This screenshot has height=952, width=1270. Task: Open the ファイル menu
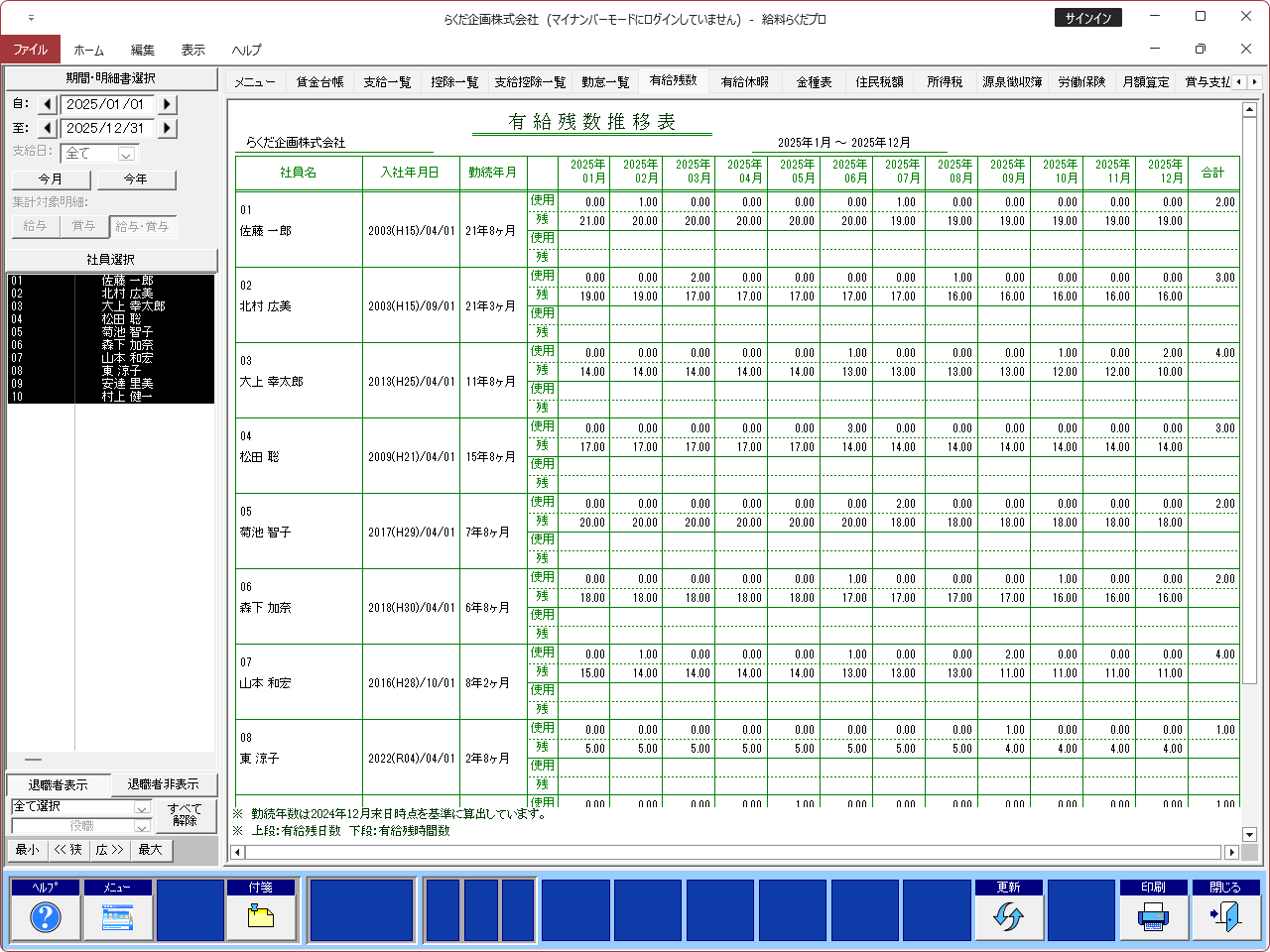(x=31, y=50)
